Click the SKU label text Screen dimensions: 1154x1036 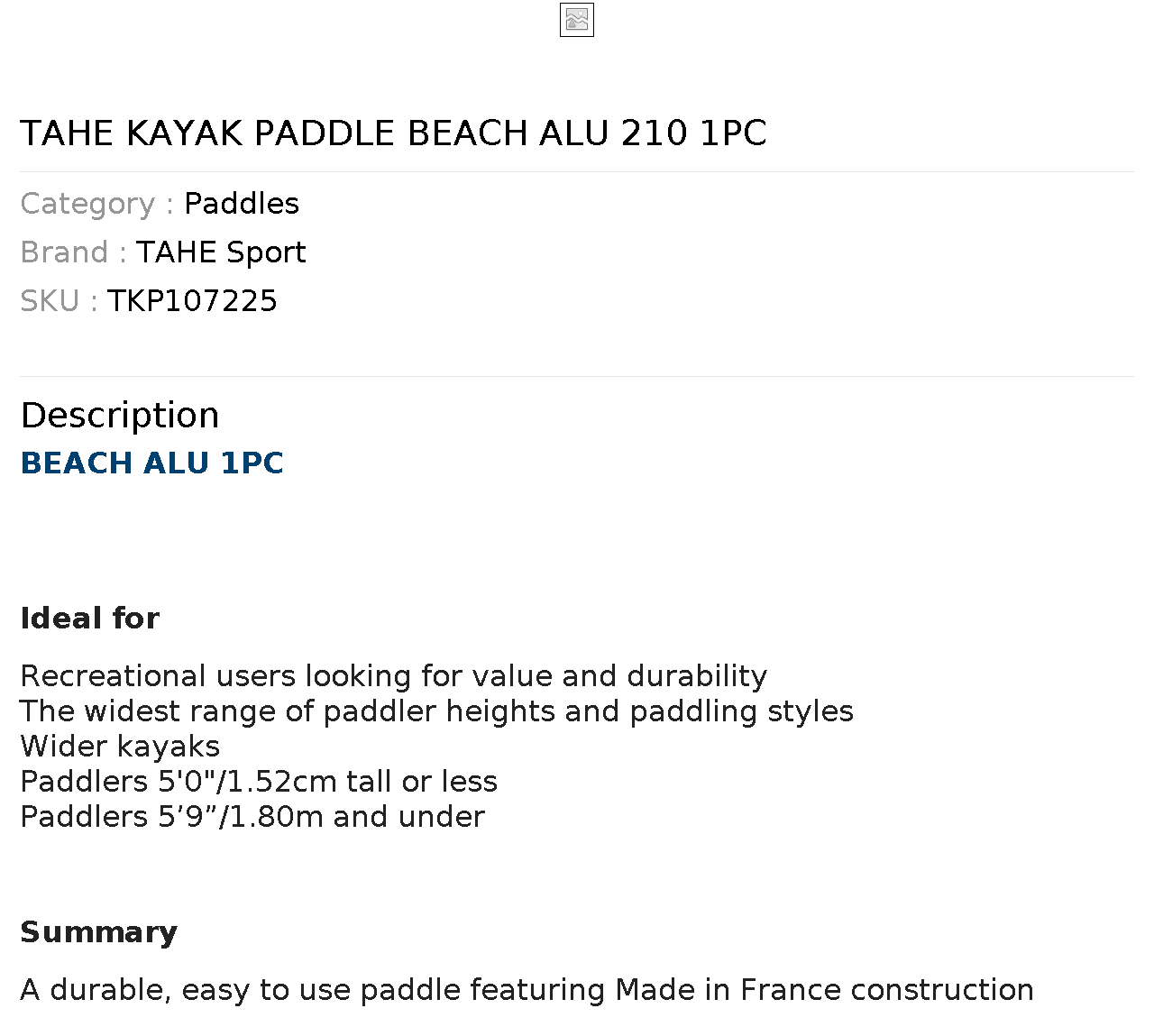point(50,301)
